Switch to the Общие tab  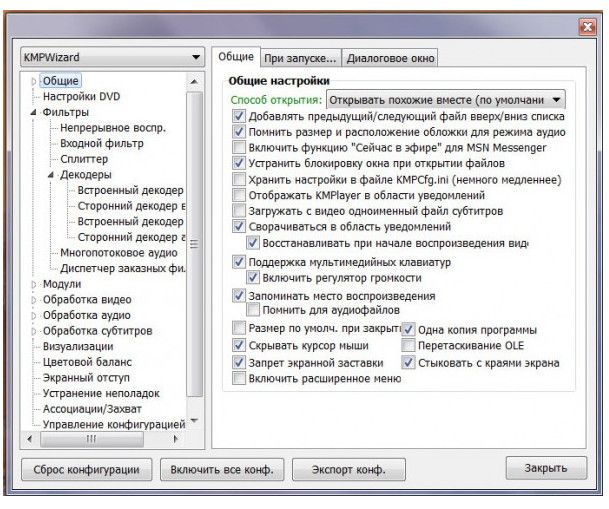point(236,57)
